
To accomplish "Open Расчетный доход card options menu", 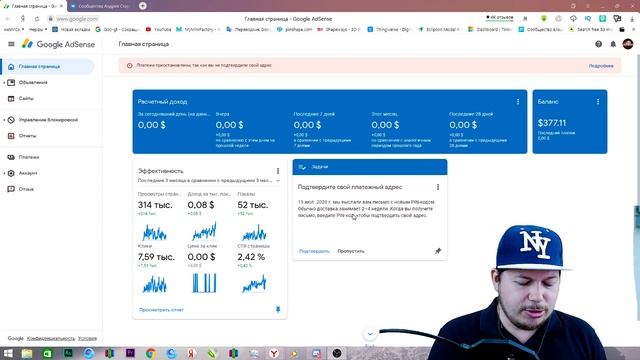I will tap(518, 102).
